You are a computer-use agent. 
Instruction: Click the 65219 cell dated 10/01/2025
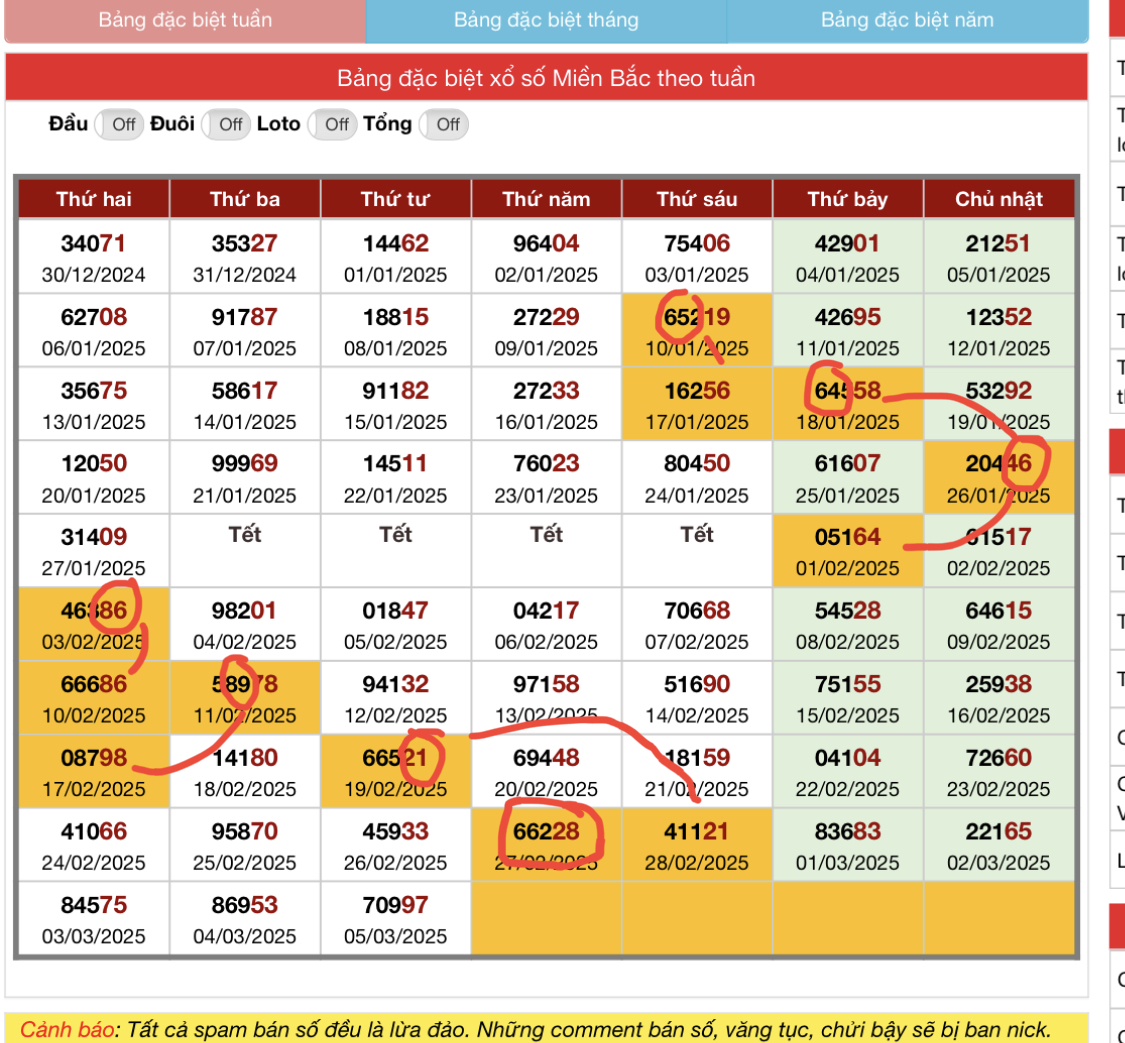(x=697, y=331)
